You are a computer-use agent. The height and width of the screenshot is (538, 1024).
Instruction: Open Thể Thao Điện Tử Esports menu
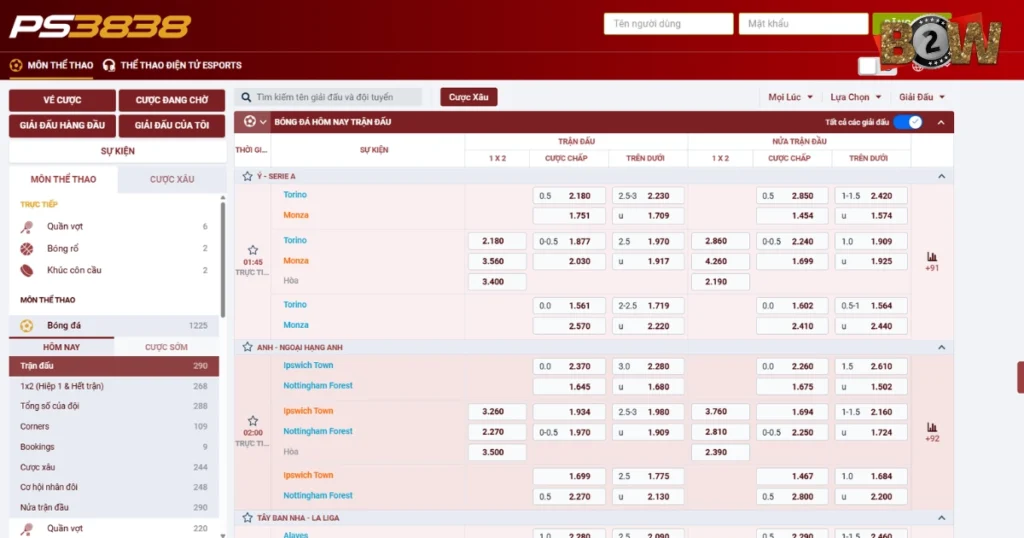point(172,65)
